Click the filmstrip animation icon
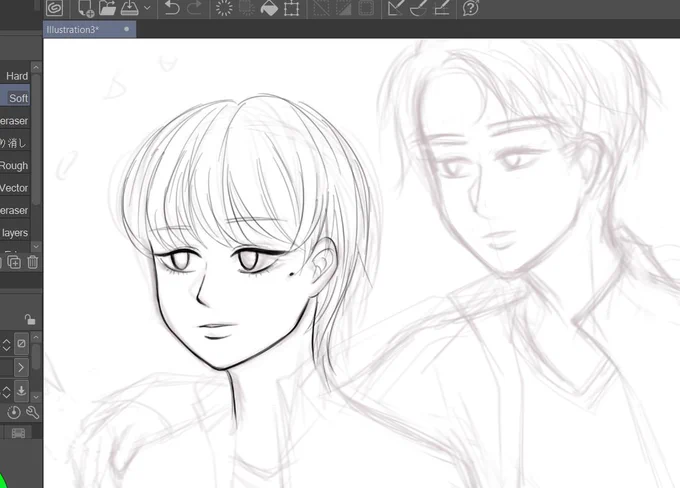This screenshot has height=488, width=680. pos(18,433)
